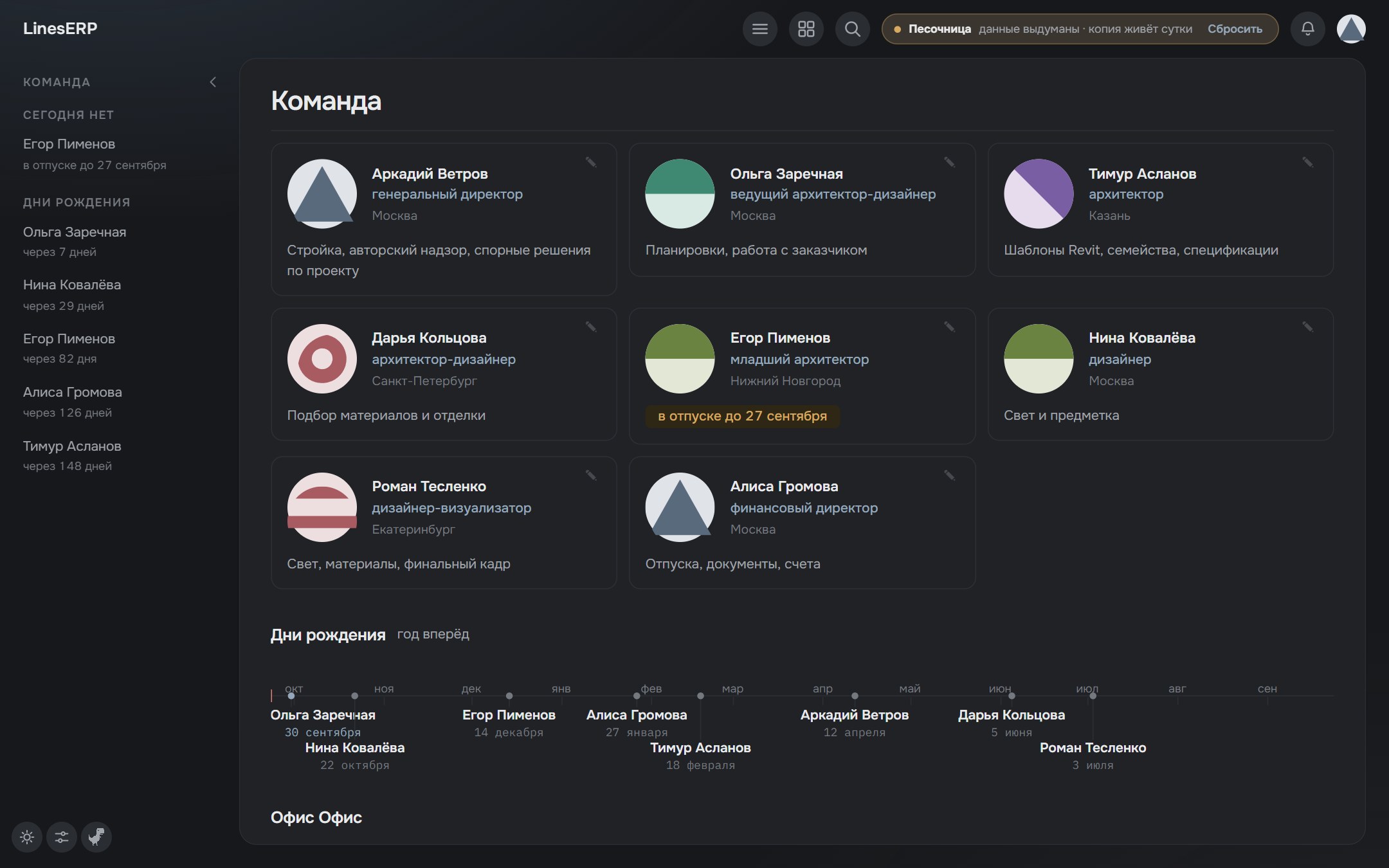Click the 'Песочница' label in the banner
This screenshot has width=1389, height=868.
[x=940, y=29]
